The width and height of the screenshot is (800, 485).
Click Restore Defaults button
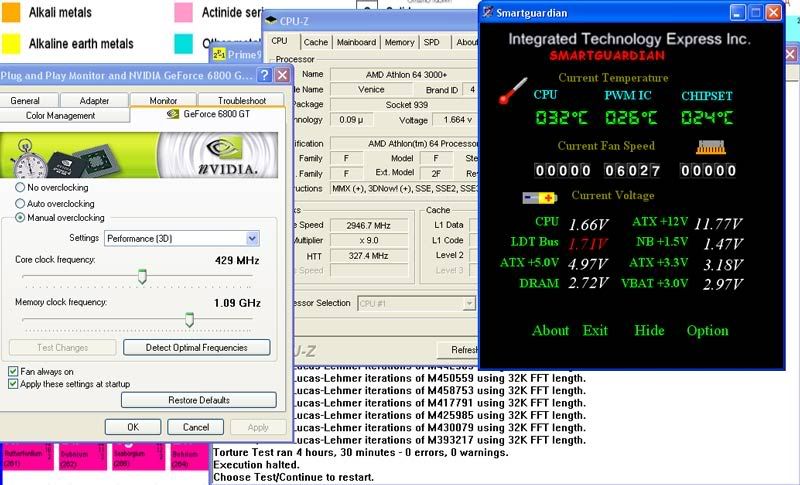[x=199, y=400]
